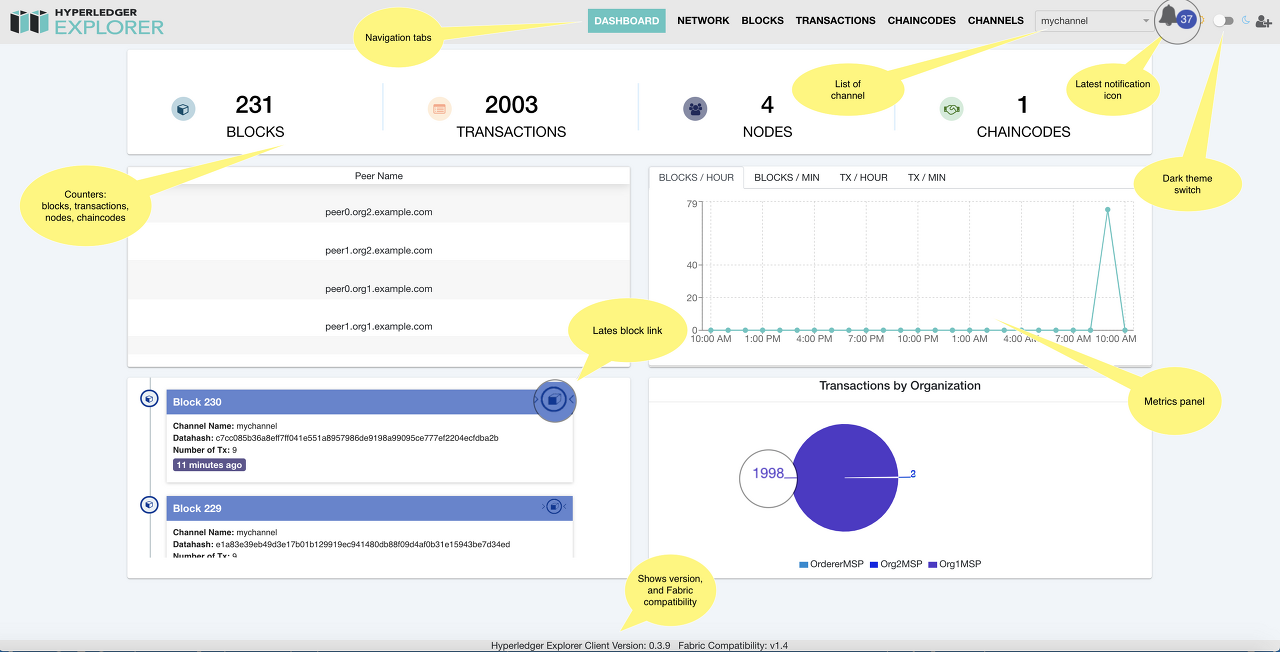Click the icon beside the TRANSACTIONS counter

(x=439, y=108)
